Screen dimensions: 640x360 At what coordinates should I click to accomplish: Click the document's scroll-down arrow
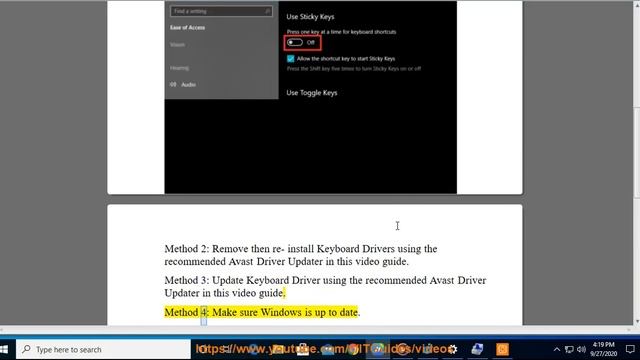(x=636, y=322)
